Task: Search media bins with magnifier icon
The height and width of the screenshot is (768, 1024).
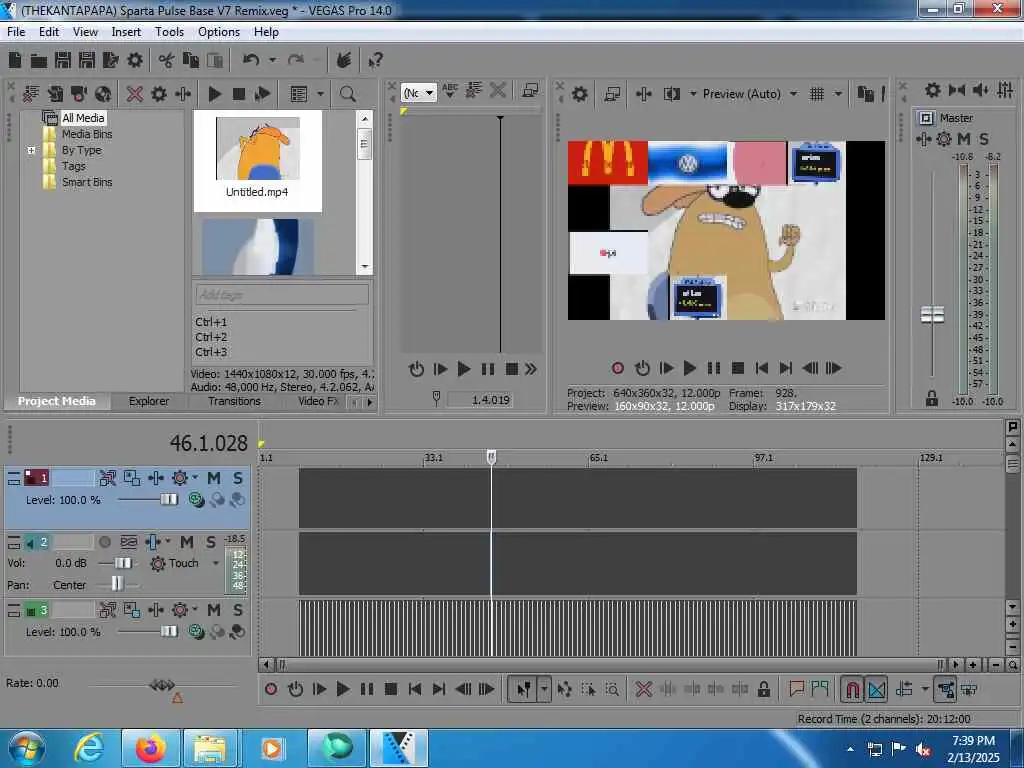Action: tap(347, 94)
